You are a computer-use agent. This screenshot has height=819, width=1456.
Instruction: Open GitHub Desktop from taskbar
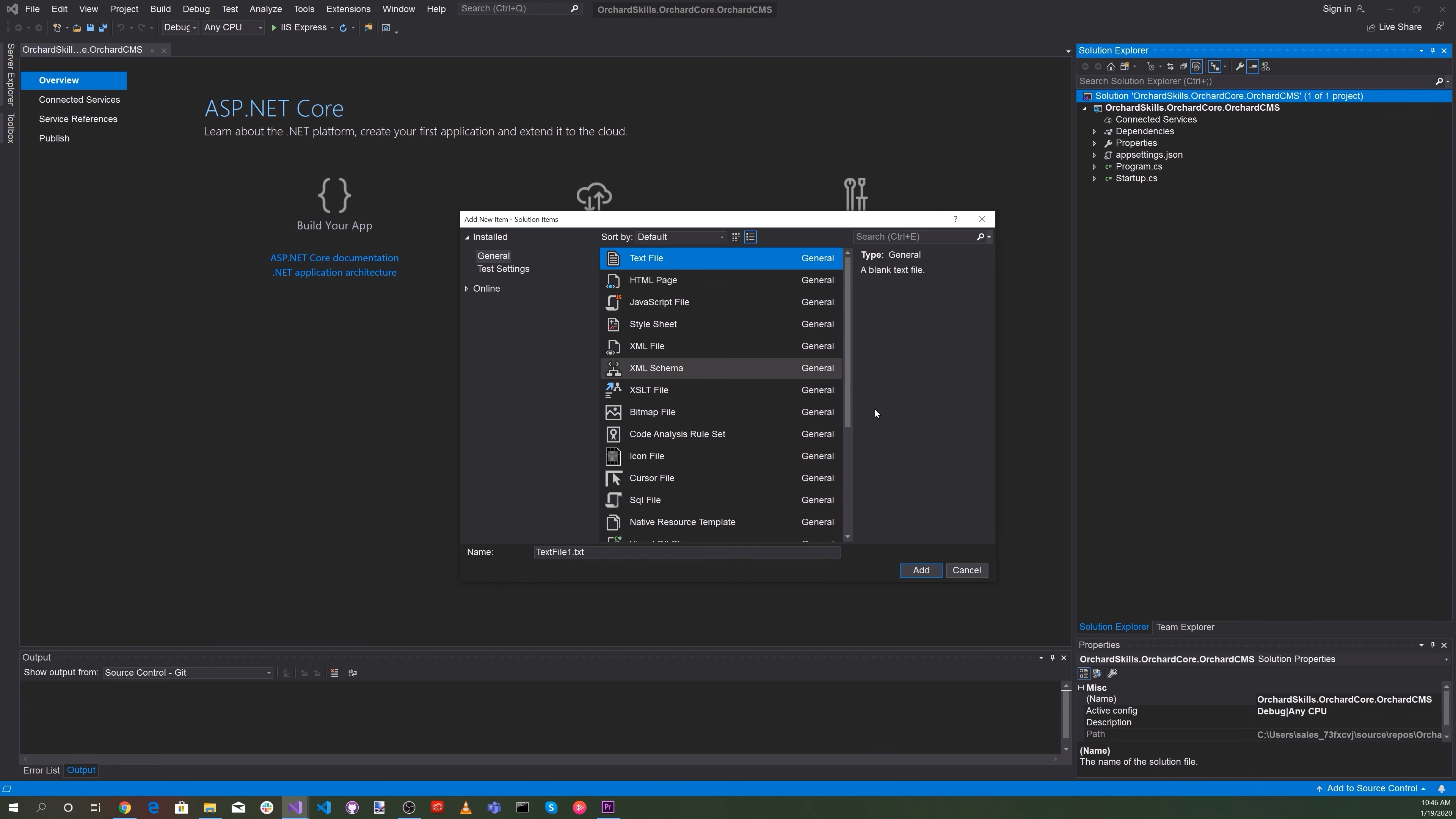point(352,807)
